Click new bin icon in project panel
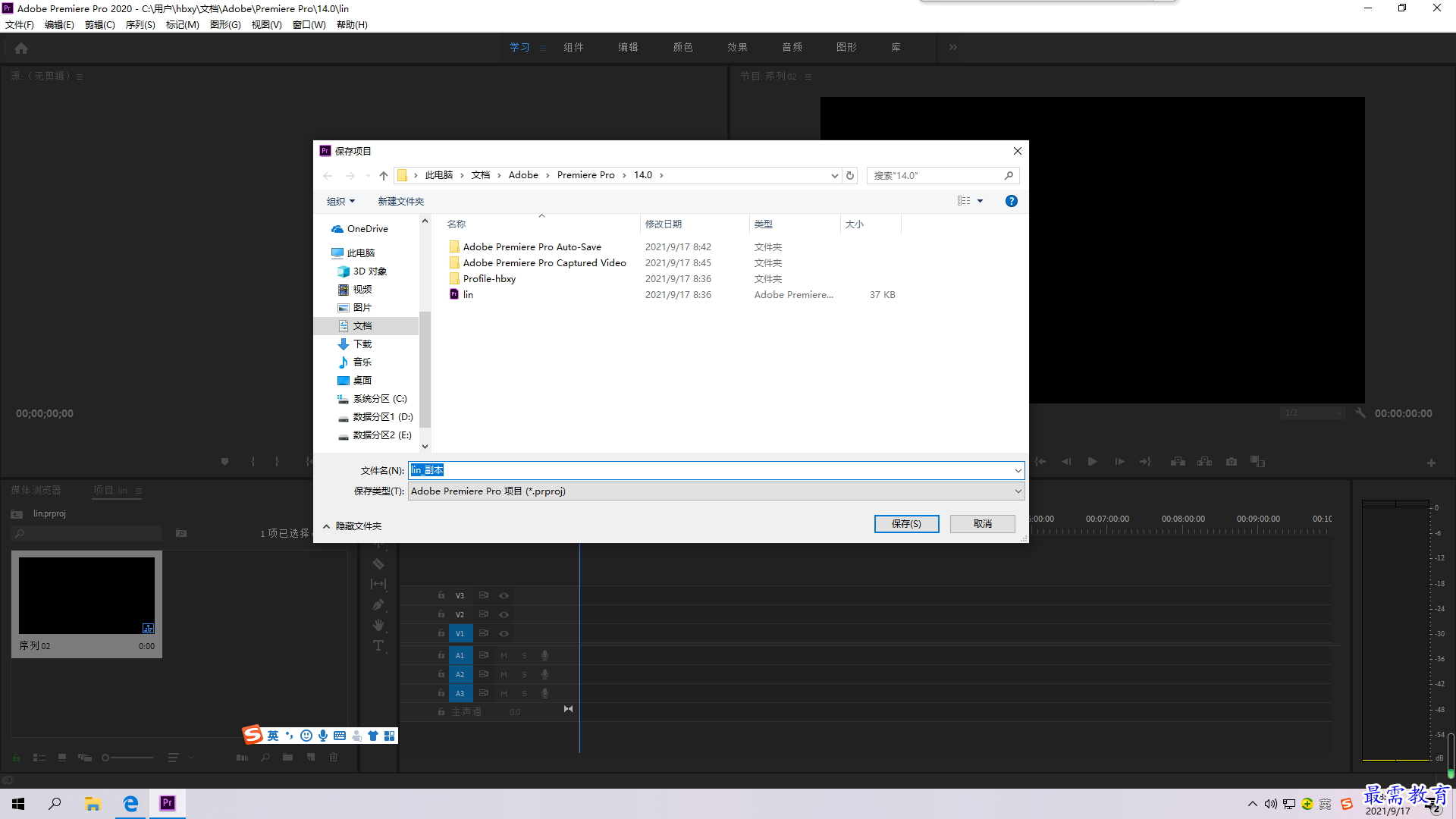The image size is (1456, 819). [x=287, y=757]
